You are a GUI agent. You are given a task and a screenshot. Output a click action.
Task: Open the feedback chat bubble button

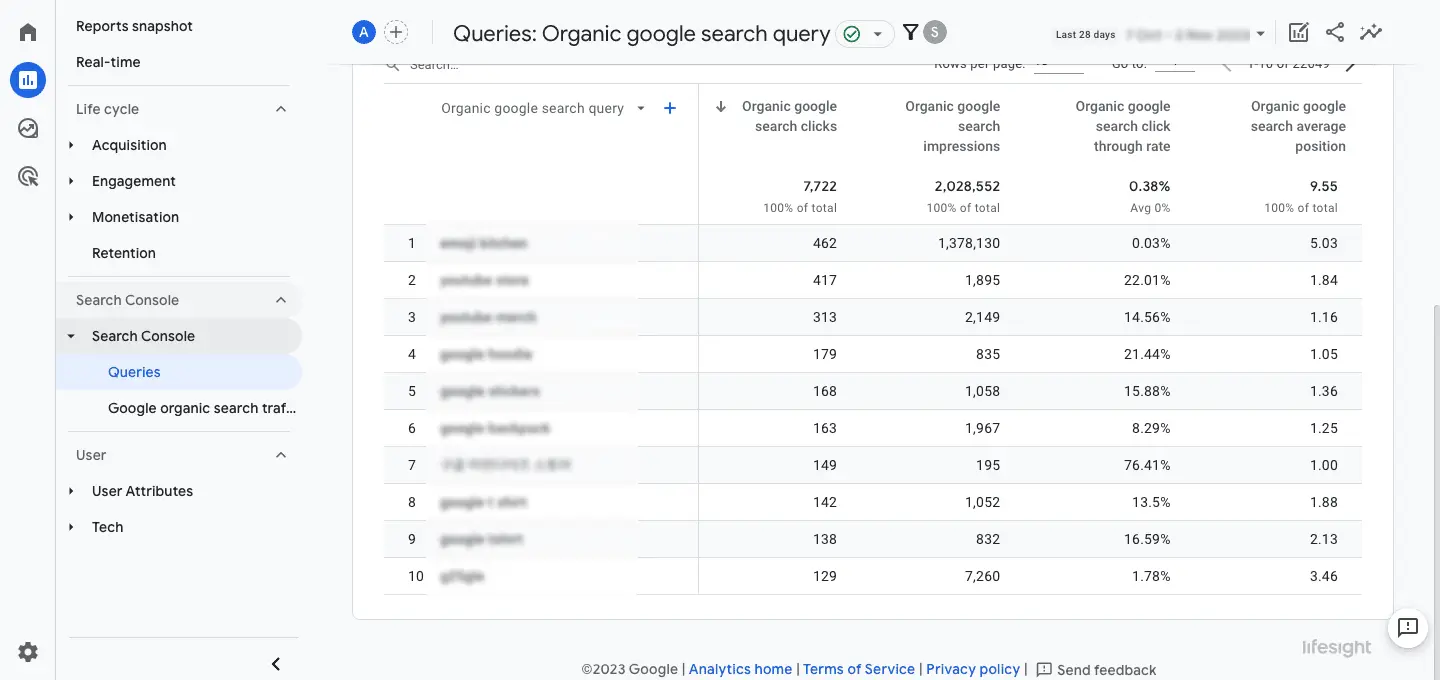click(1408, 627)
